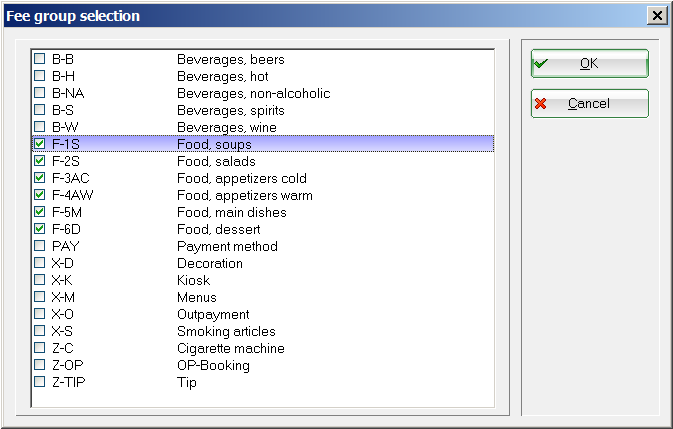Highlight the Cigarette machine list entry

(x=230, y=349)
